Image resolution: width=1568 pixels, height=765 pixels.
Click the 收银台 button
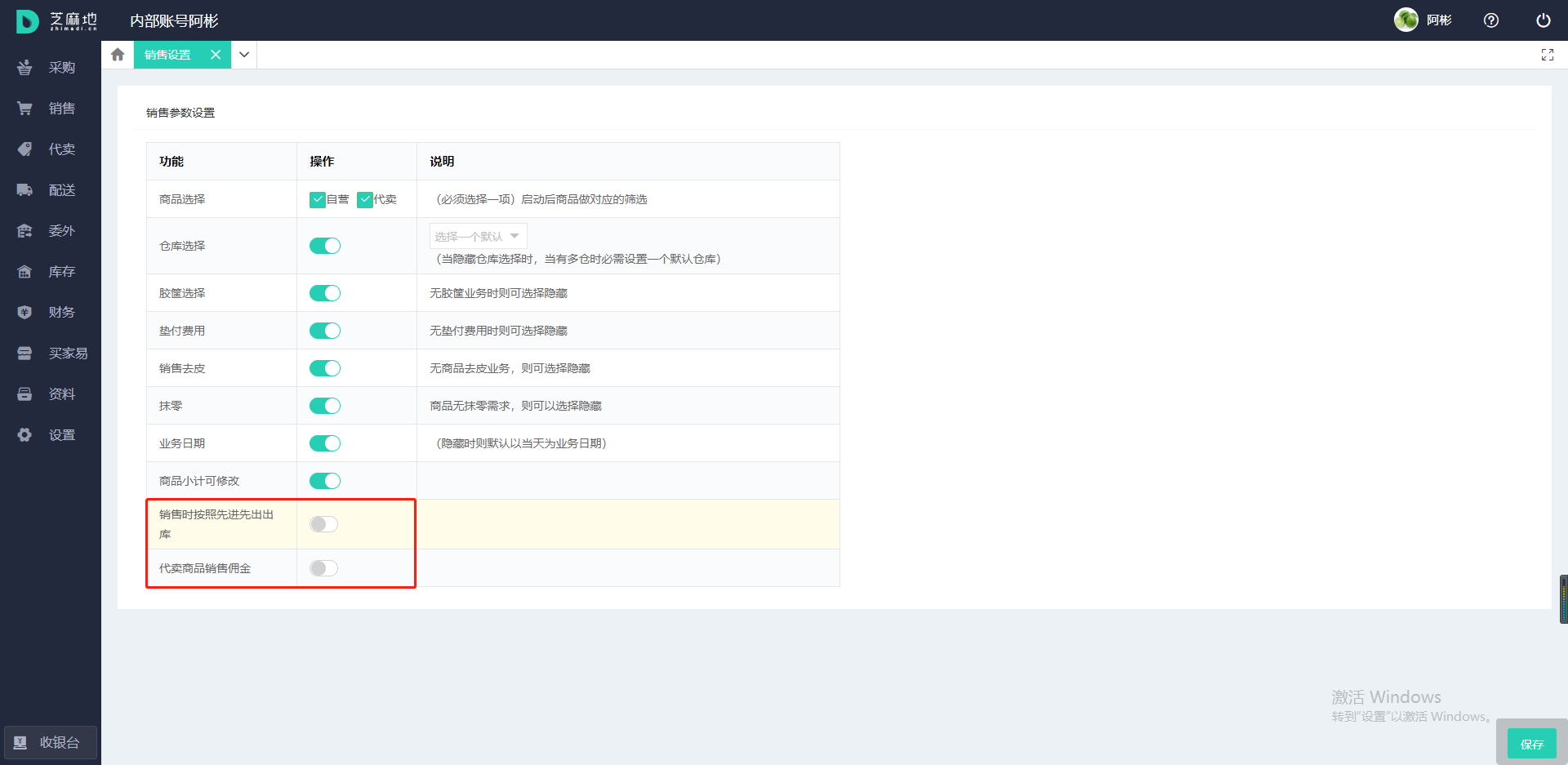click(x=51, y=743)
